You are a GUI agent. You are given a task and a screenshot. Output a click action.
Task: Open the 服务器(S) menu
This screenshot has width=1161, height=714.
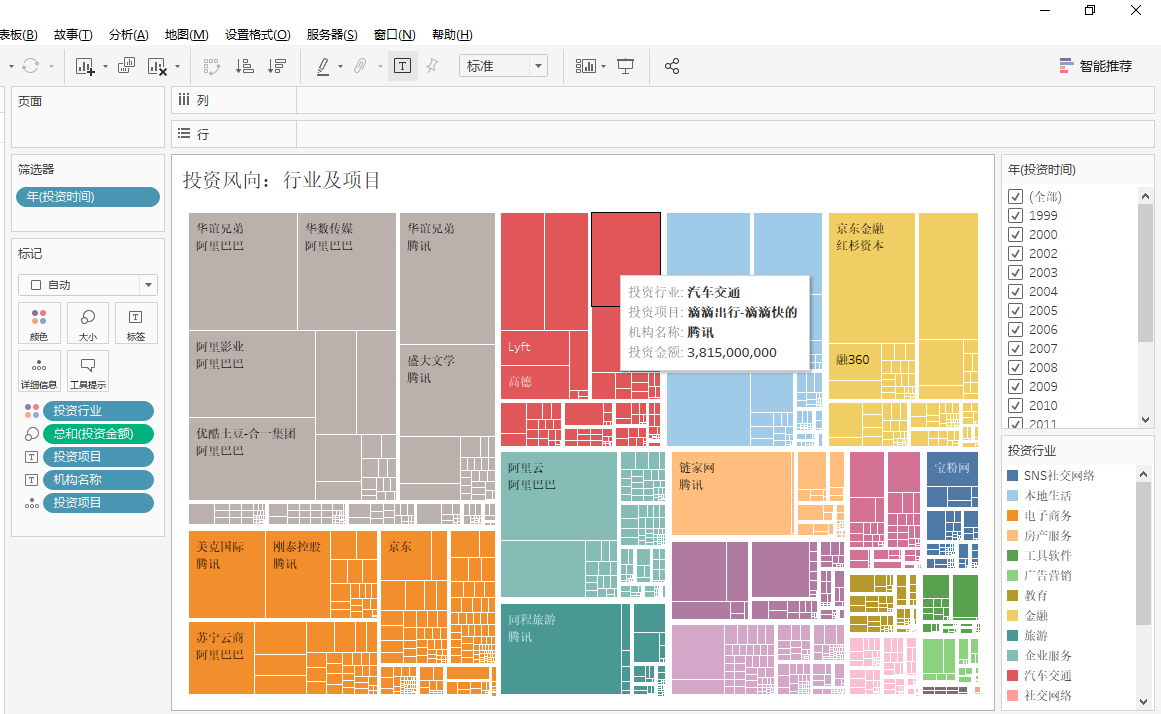pos(332,35)
